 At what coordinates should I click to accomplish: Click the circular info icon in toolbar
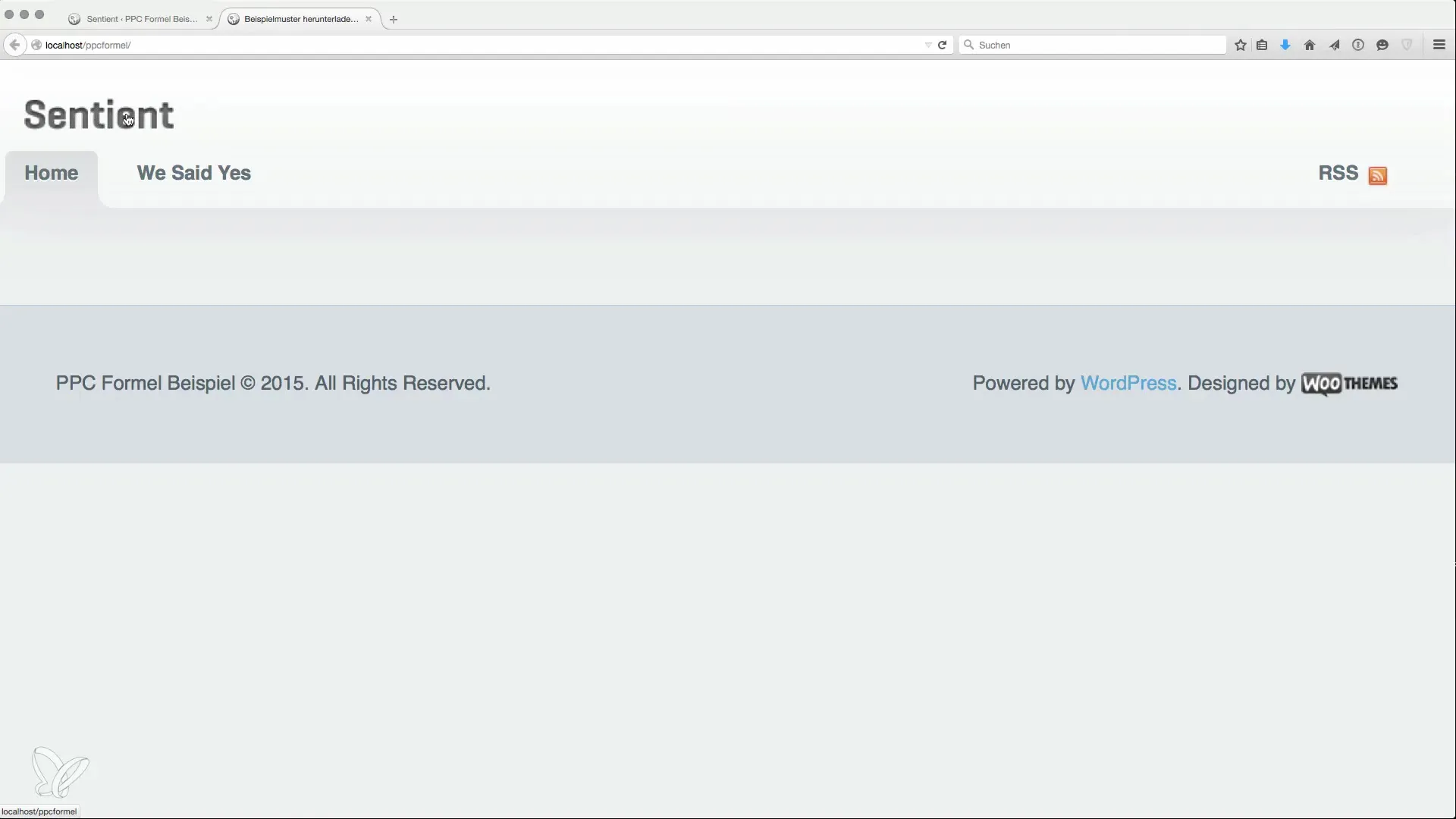[1358, 45]
